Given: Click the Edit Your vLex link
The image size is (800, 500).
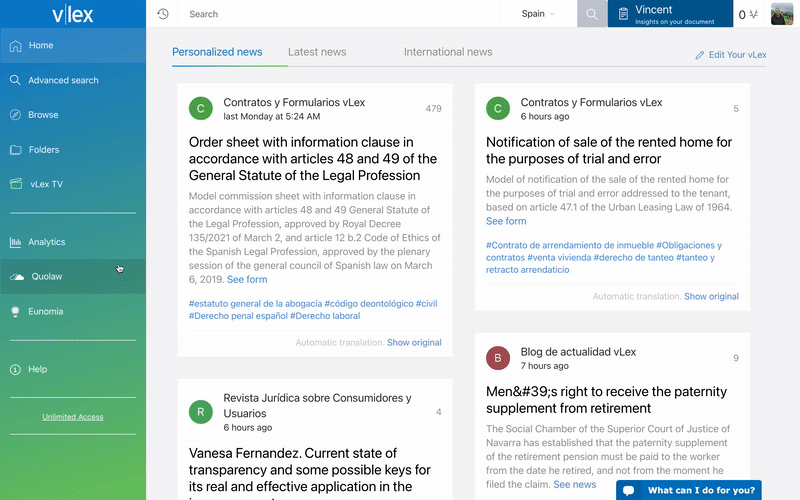Looking at the screenshot, I should (x=731, y=55).
